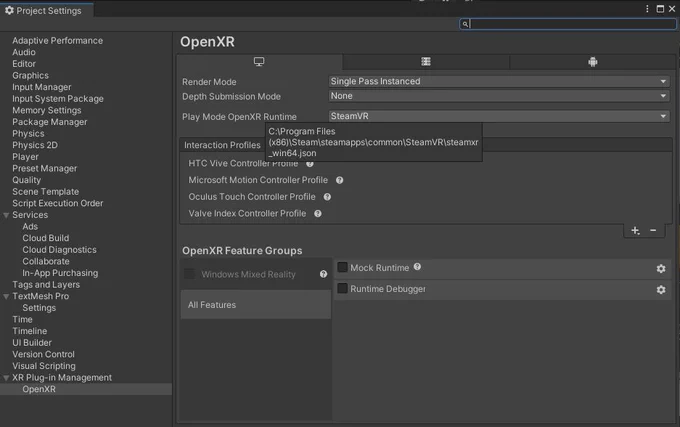Click help icon for Windows Mixed Reality

[324, 274]
